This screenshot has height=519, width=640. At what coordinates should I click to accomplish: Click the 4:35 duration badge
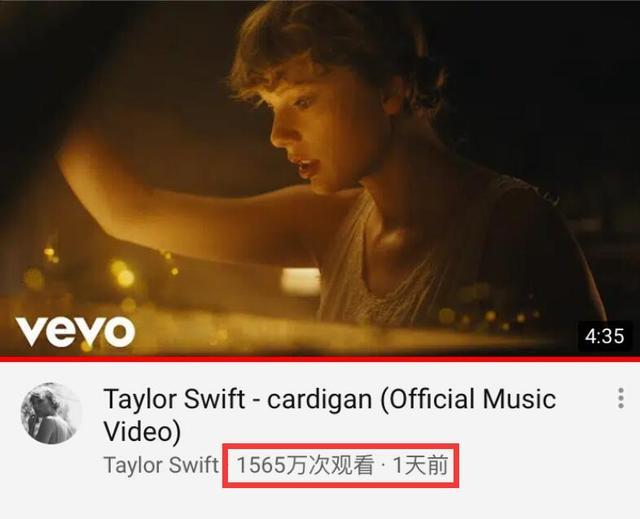[x=604, y=336]
